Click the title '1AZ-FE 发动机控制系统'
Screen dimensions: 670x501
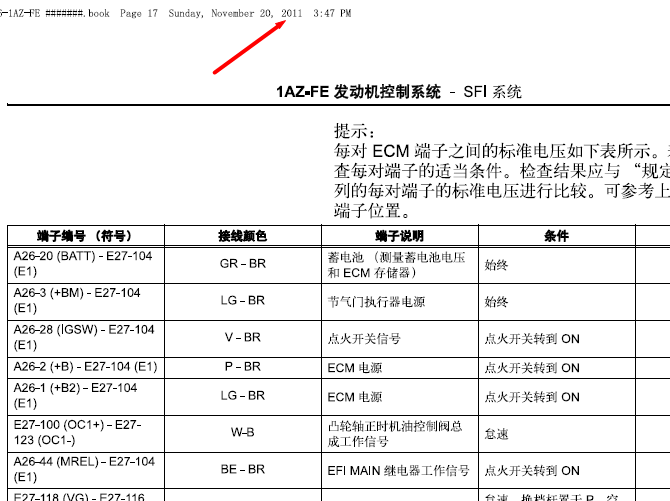click(x=358, y=91)
